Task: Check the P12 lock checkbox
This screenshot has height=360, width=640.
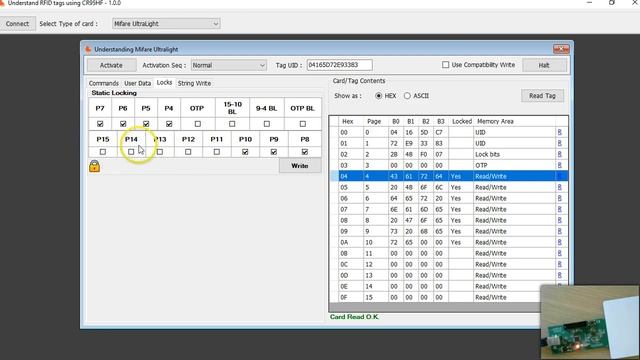Action: 188,152
